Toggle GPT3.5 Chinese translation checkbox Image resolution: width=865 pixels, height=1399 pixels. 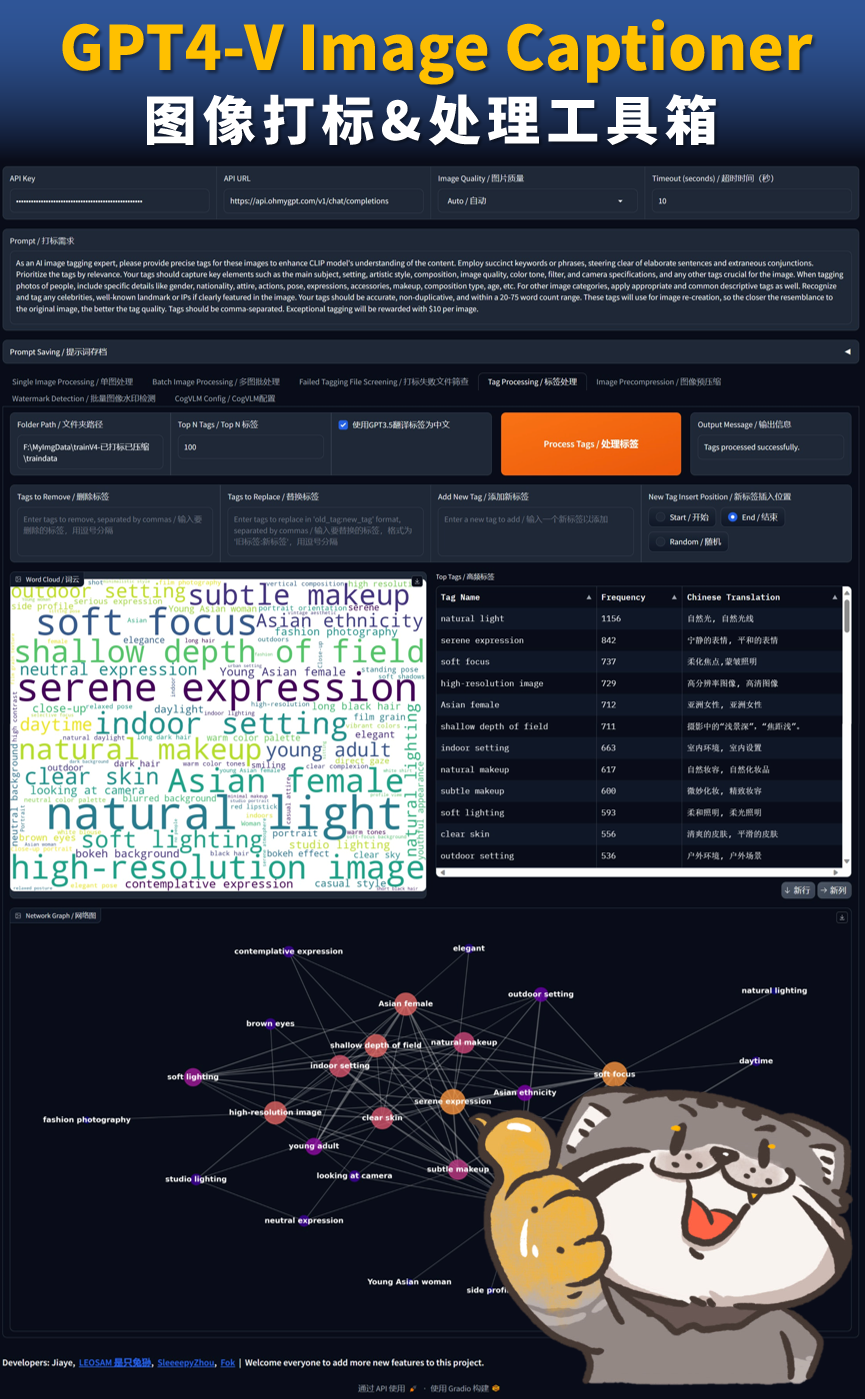pyautogui.click(x=343, y=425)
